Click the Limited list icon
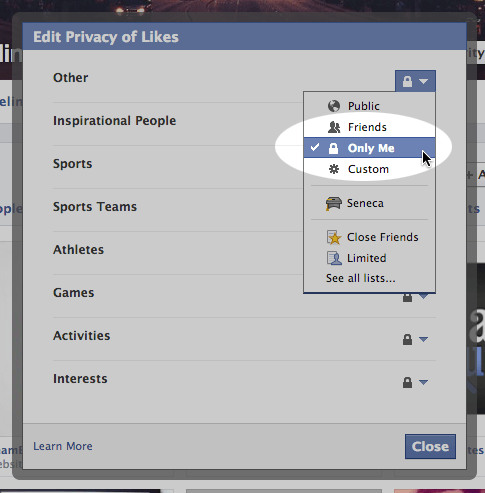The height and width of the screenshot is (493, 485). click(334, 258)
